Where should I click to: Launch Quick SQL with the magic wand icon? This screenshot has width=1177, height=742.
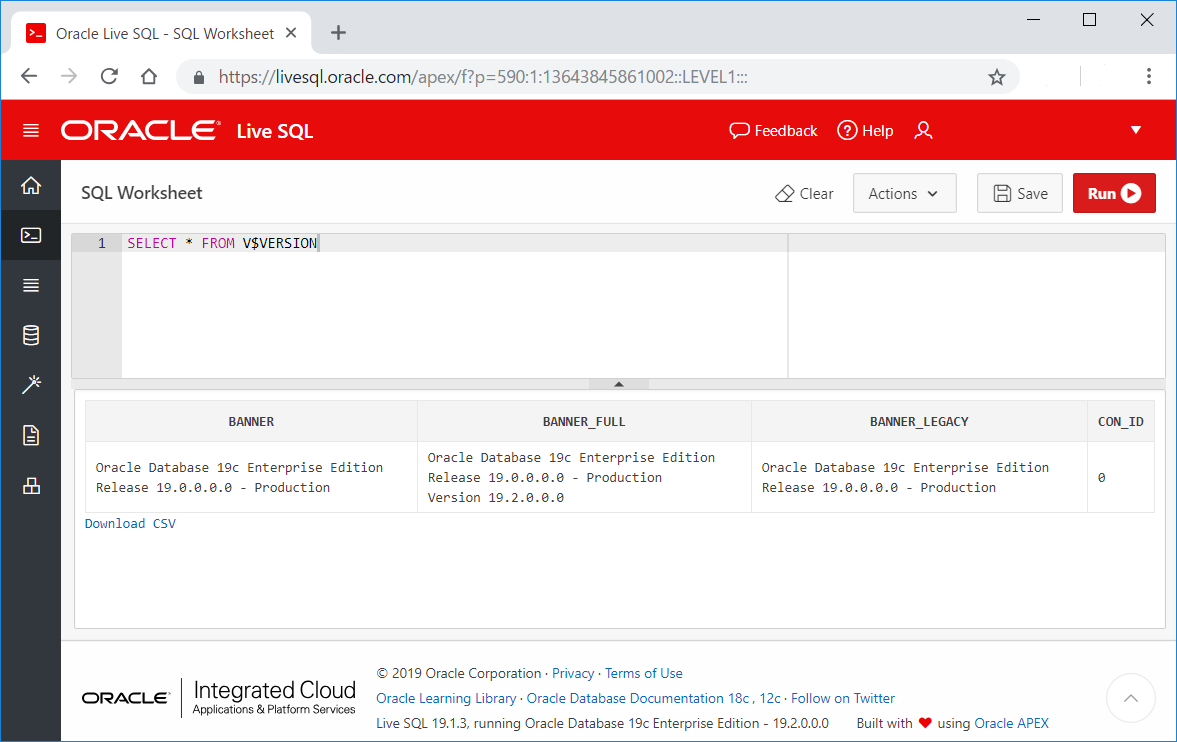click(31, 384)
